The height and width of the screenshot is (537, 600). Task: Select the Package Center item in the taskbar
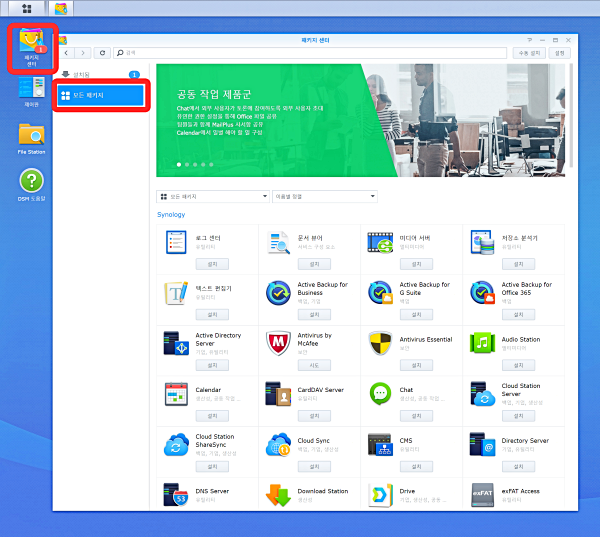tap(61, 8)
